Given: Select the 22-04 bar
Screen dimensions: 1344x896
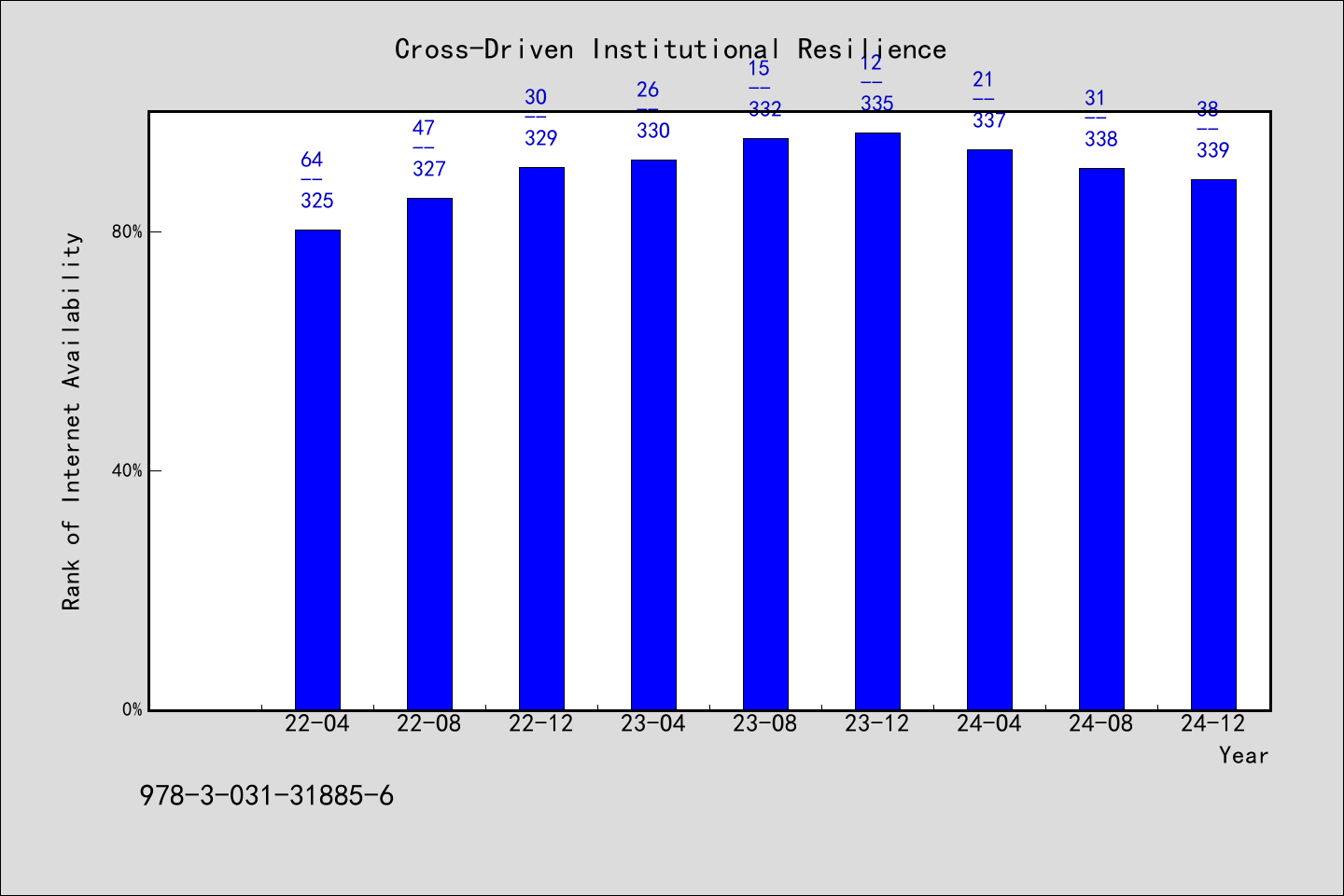Looking at the screenshot, I should pyautogui.click(x=317, y=469).
